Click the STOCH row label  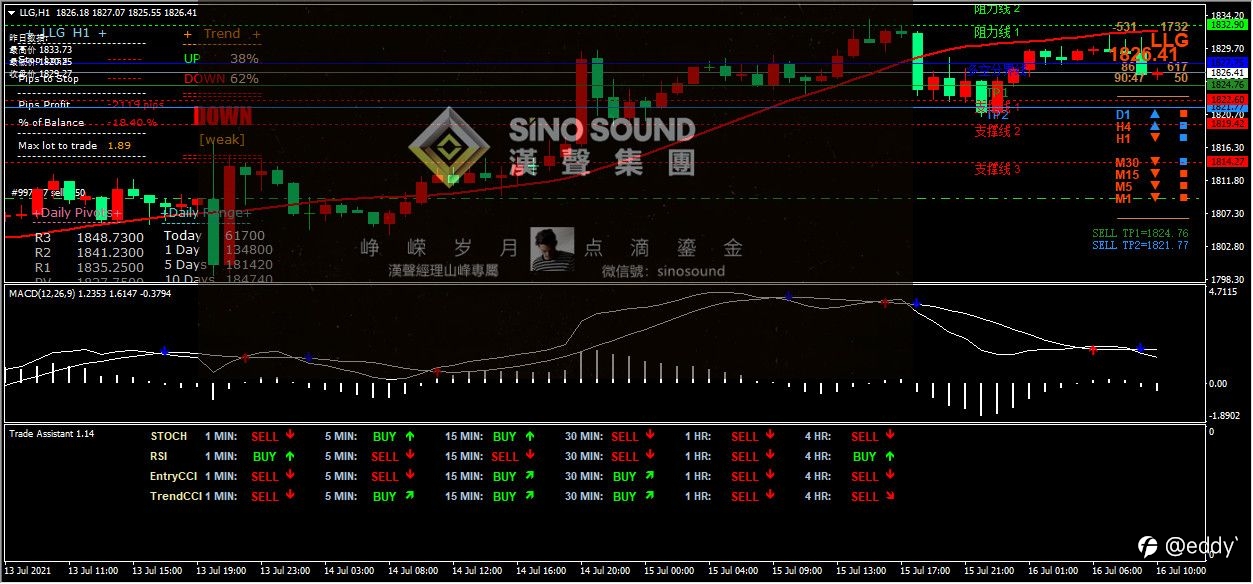pyautogui.click(x=168, y=436)
